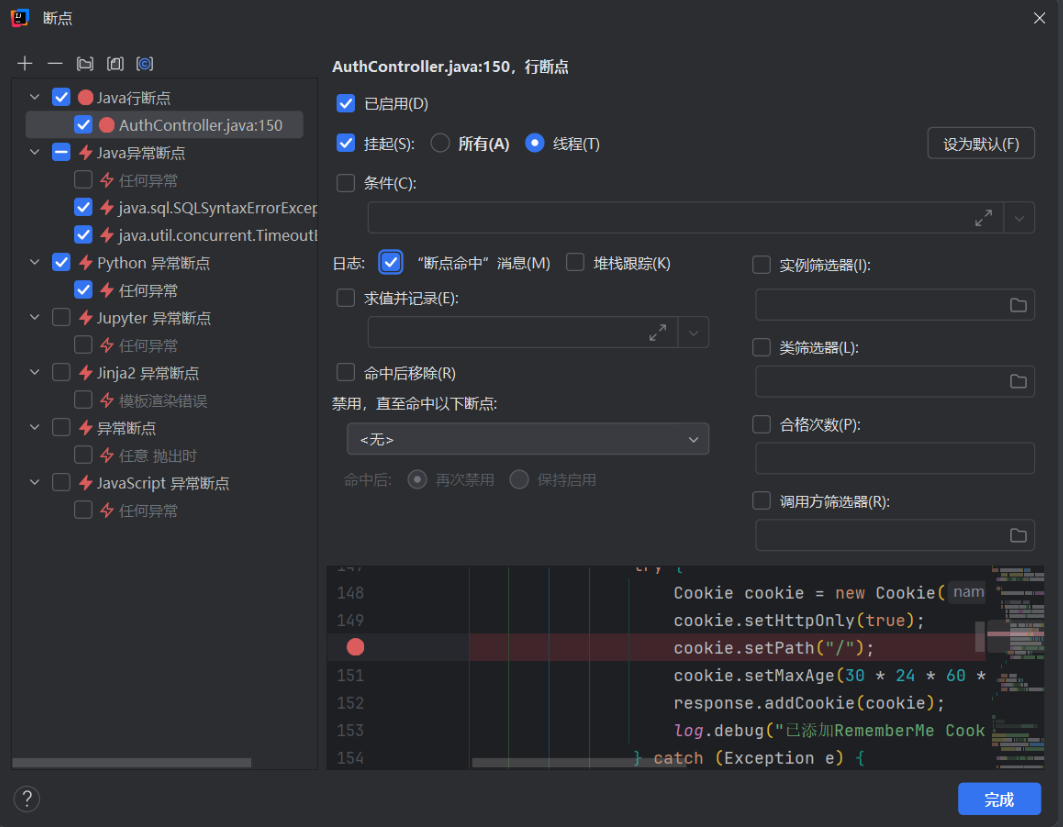1063x827 pixels.
Task: Click the 完成 done button
Action: (998, 799)
